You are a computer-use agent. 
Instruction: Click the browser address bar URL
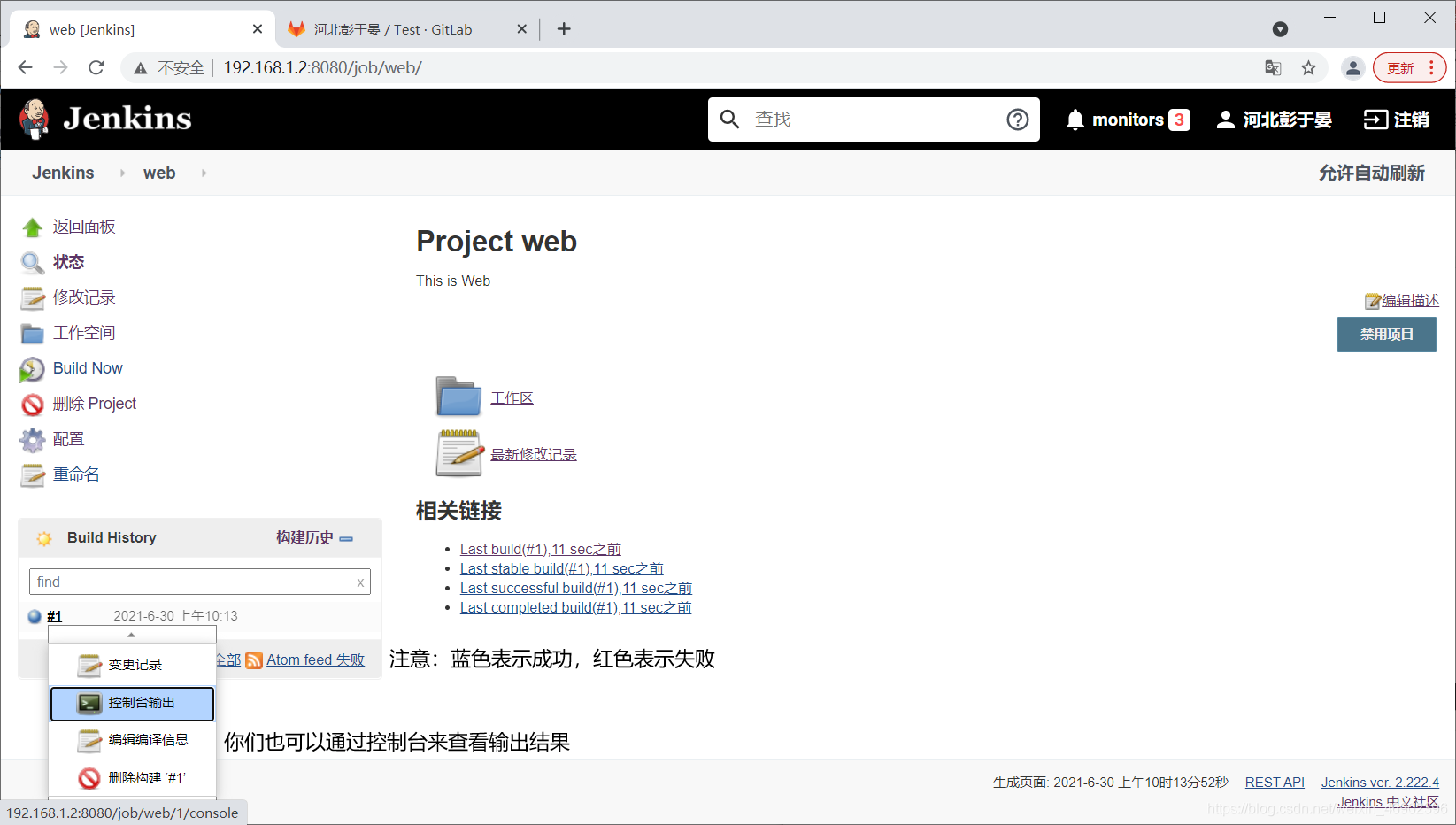tap(323, 68)
